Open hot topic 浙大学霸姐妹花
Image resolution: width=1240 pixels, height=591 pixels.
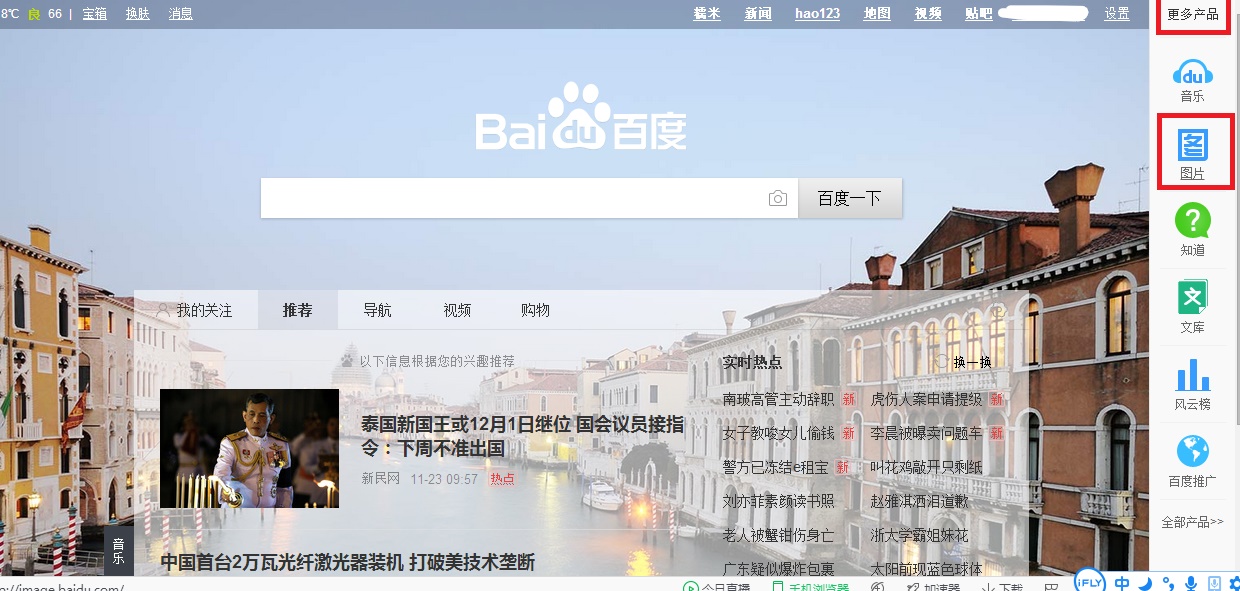click(x=919, y=535)
